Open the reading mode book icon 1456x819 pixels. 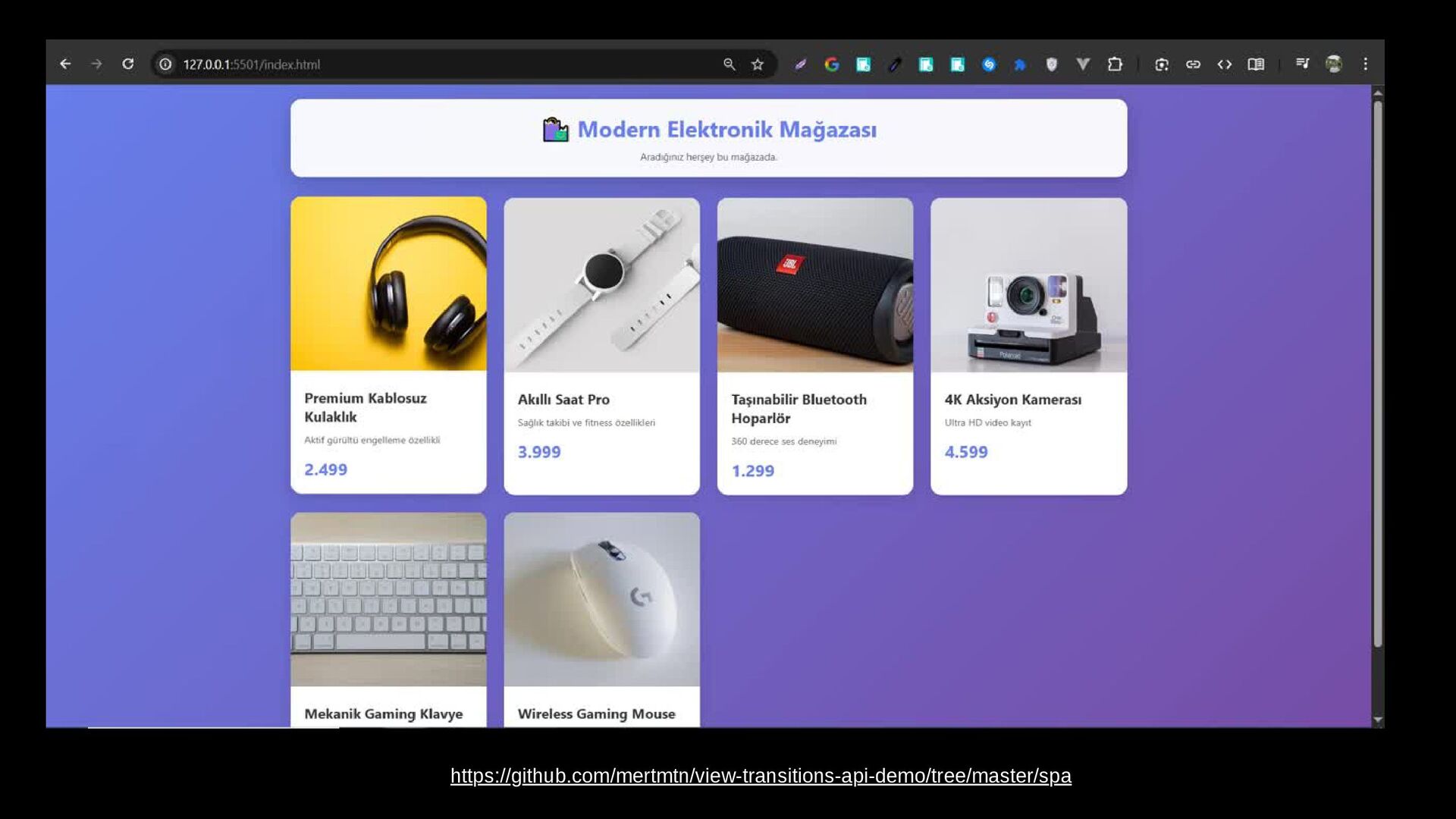click(1256, 64)
